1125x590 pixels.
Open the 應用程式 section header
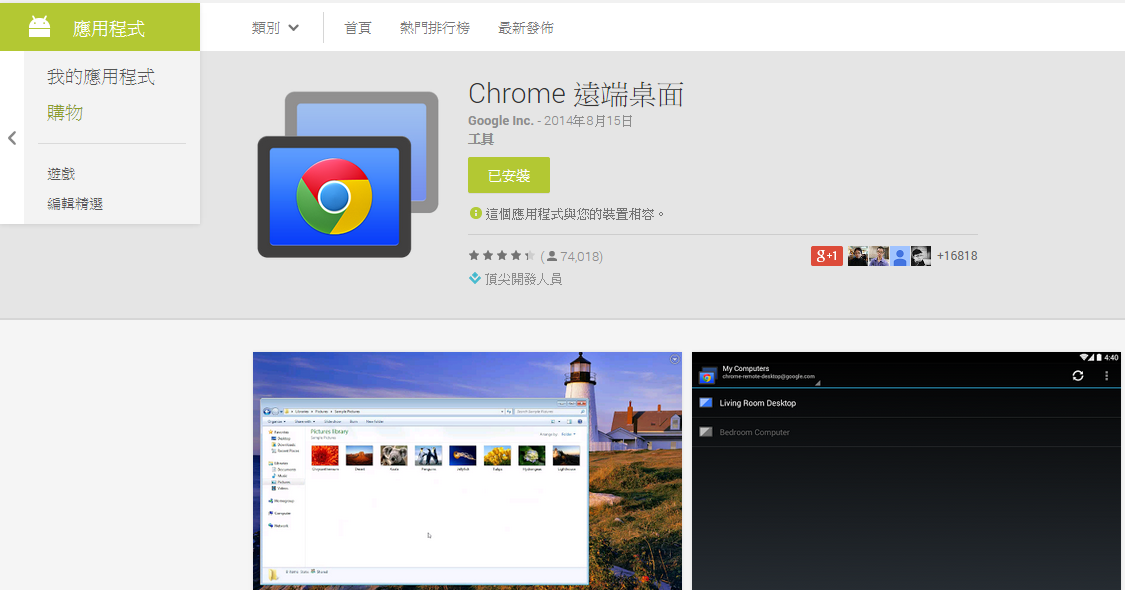click(100, 27)
